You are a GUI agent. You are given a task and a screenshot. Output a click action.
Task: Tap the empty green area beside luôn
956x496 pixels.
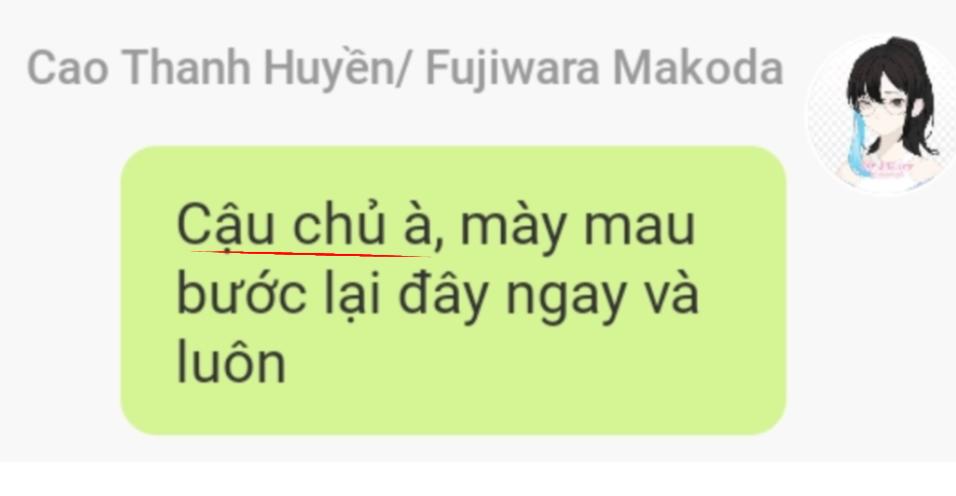pos(530,366)
